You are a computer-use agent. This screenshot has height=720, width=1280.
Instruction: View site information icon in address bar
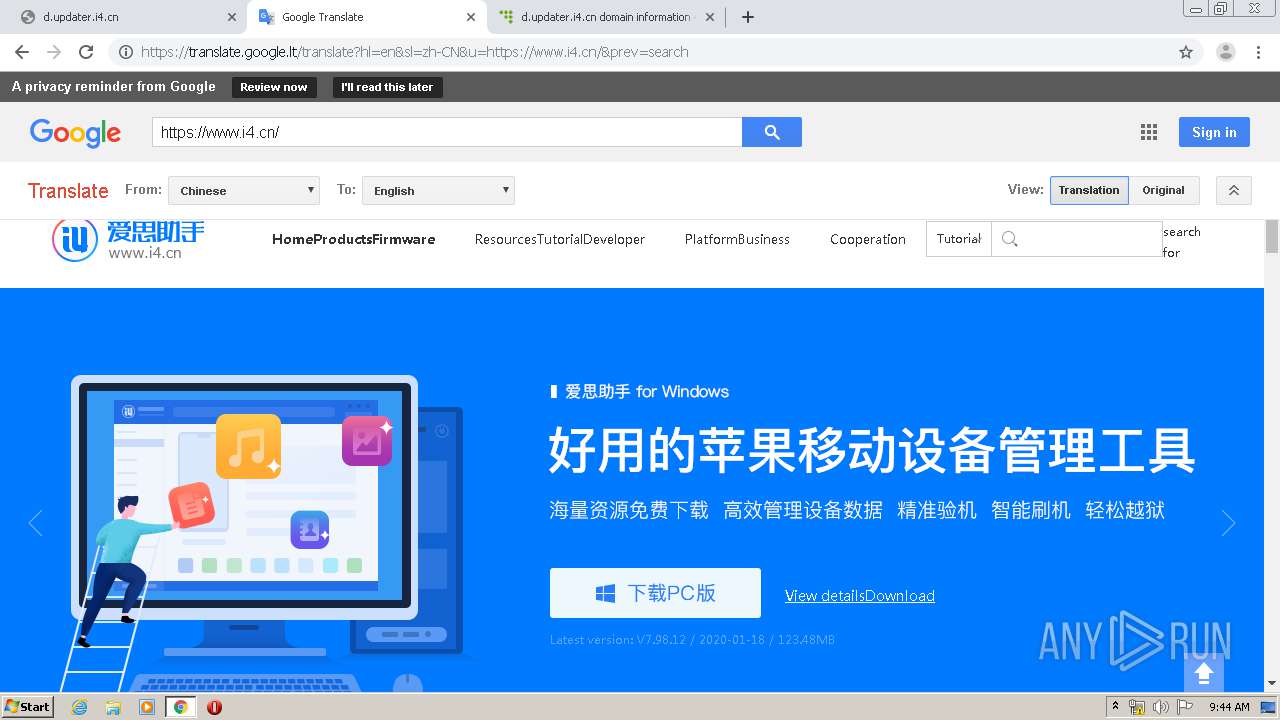click(125, 52)
